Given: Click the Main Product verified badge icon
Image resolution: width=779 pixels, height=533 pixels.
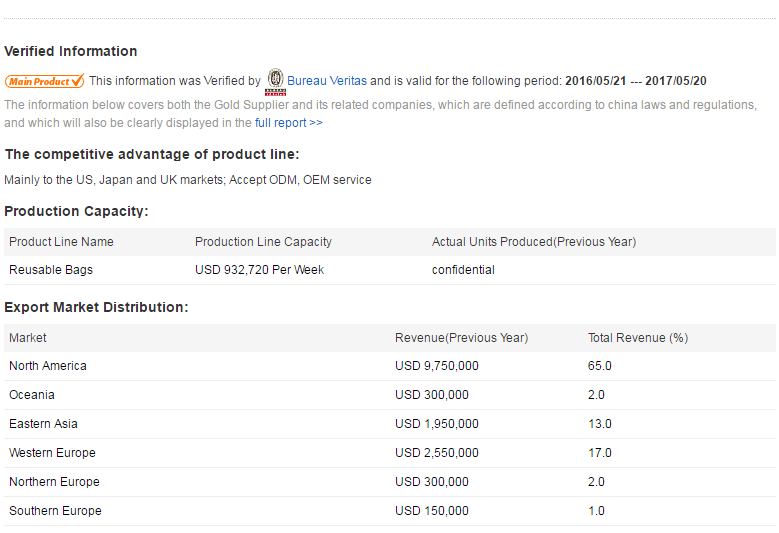Looking at the screenshot, I should tap(45, 81).
